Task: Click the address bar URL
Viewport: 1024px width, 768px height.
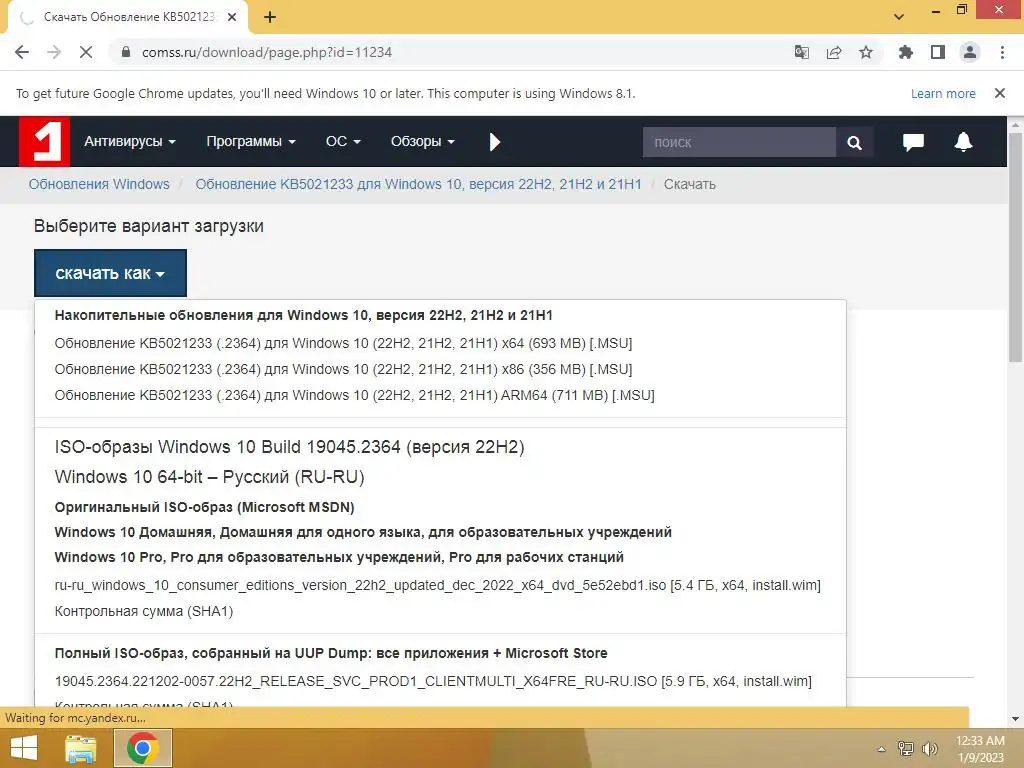Action: coord(266,52)
